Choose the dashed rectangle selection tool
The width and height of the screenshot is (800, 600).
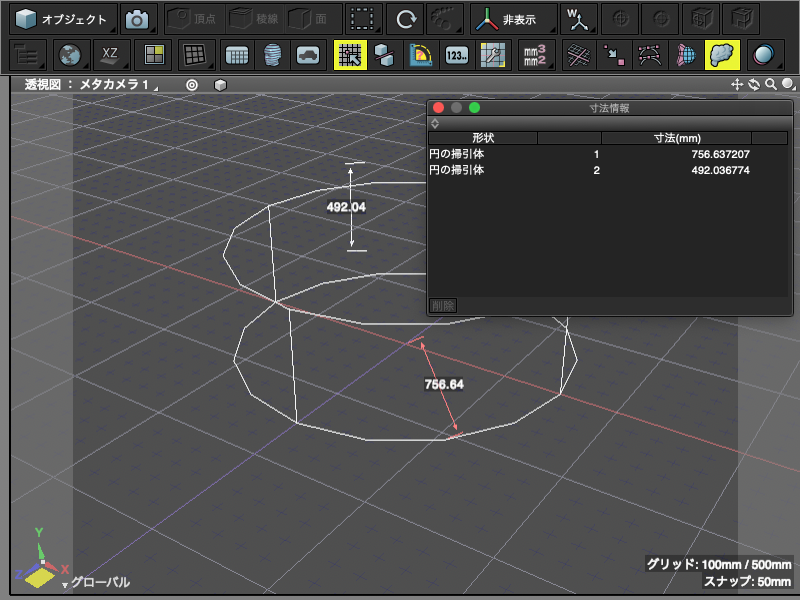[363, 19]
